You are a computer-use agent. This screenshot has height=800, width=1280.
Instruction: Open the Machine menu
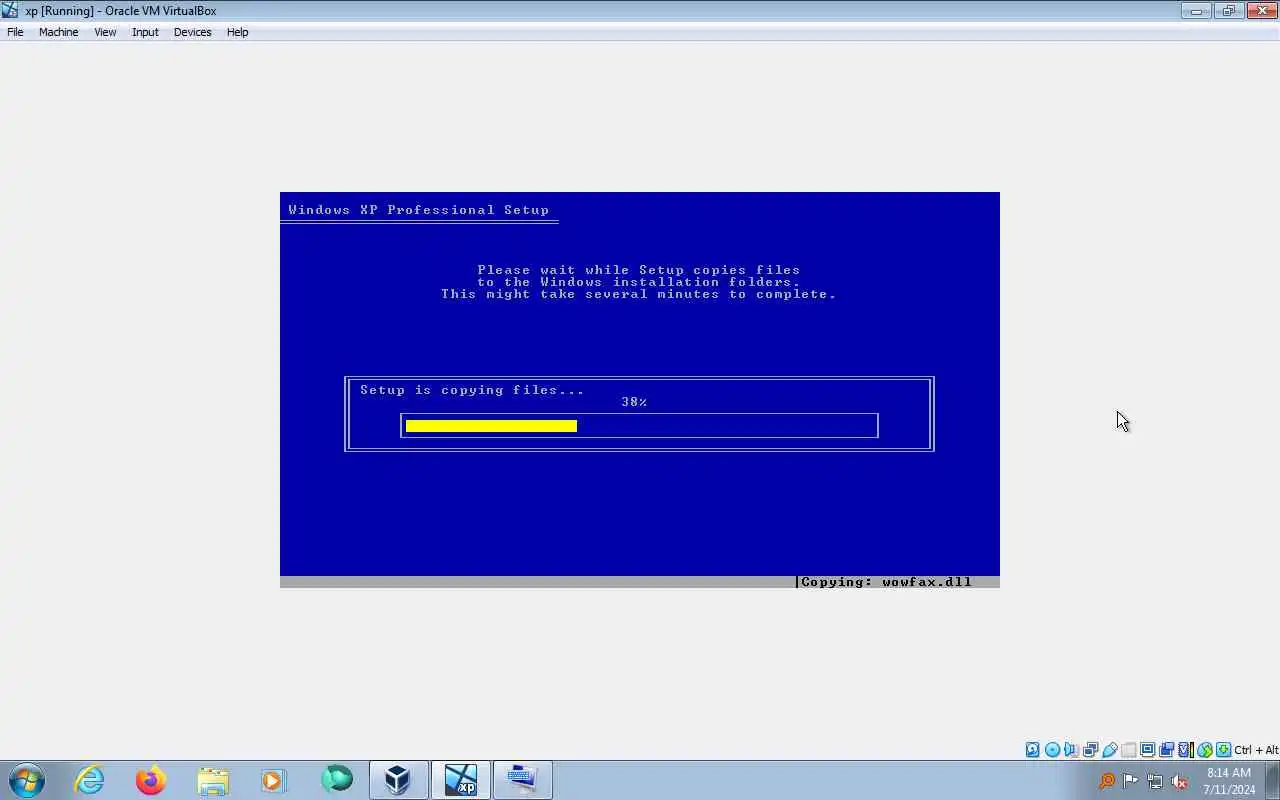point(58,32)
